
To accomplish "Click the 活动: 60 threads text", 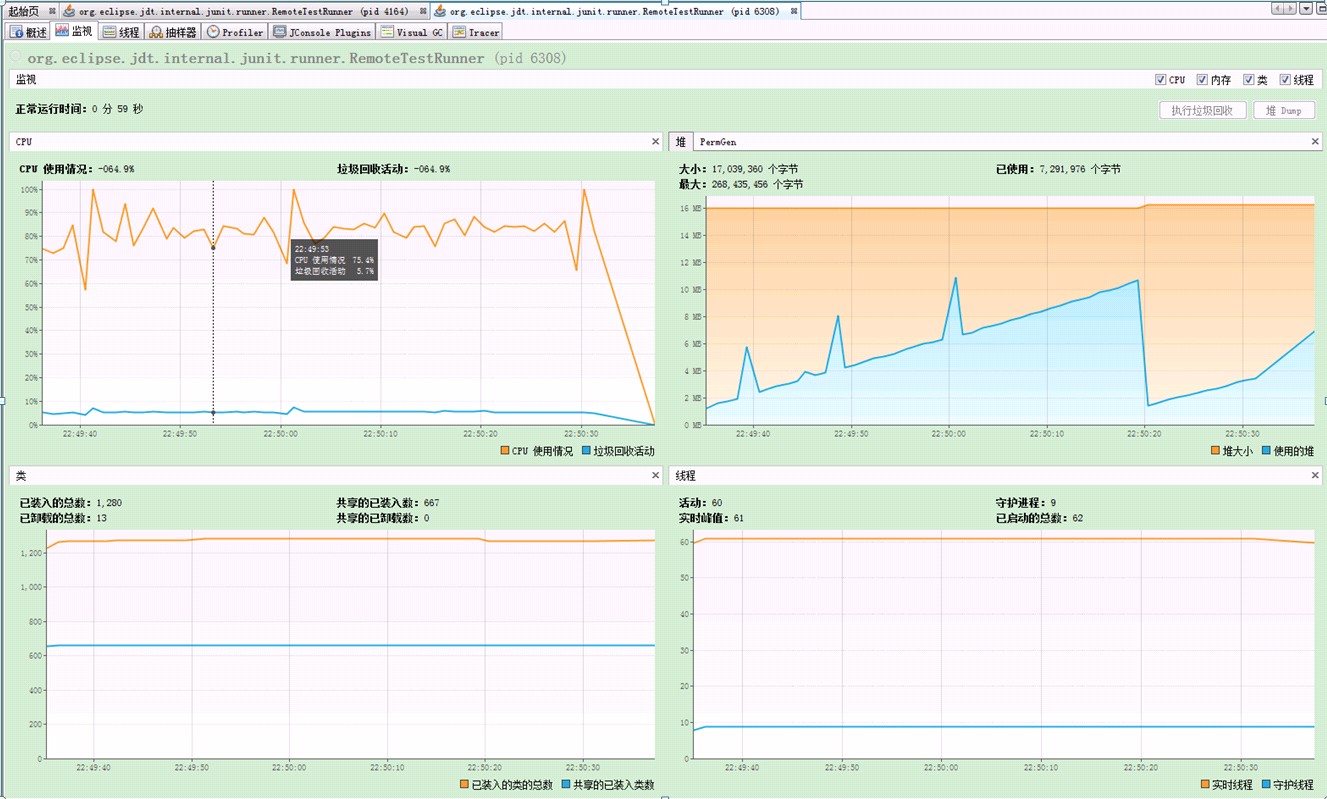I will click(x=701, y=503).
